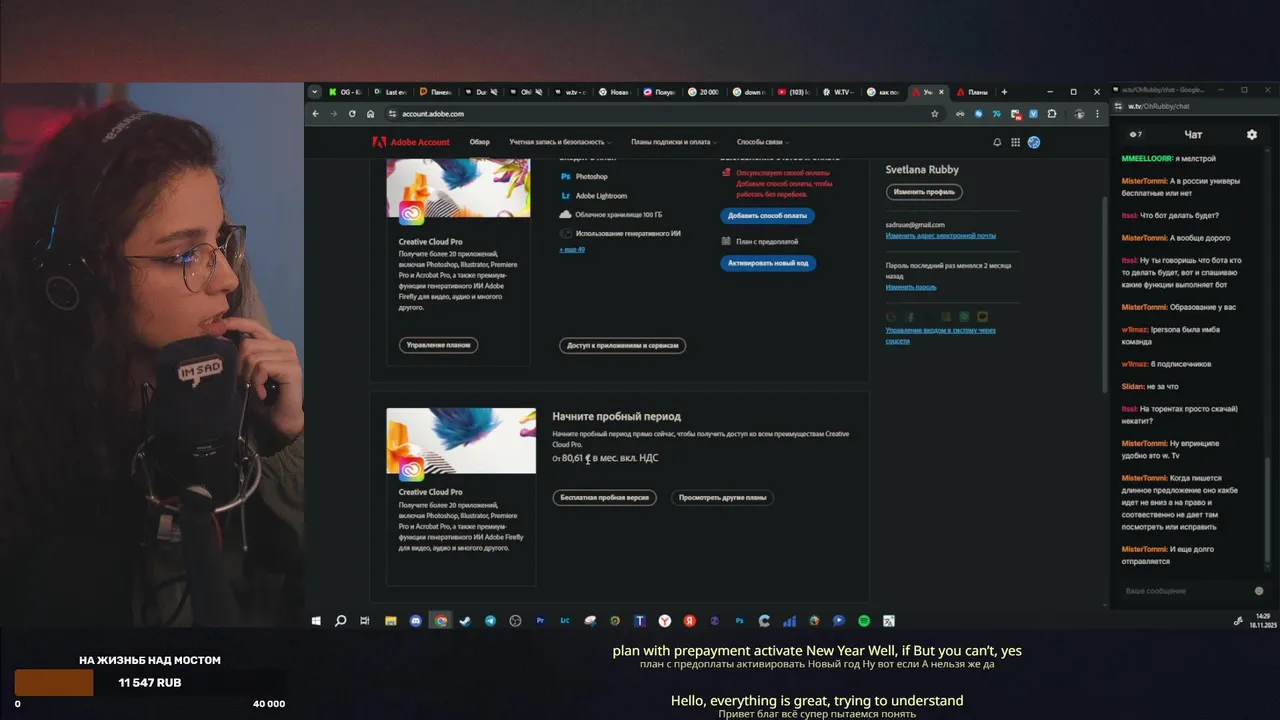Click 'Изменить профиль' button

[923, 192]
